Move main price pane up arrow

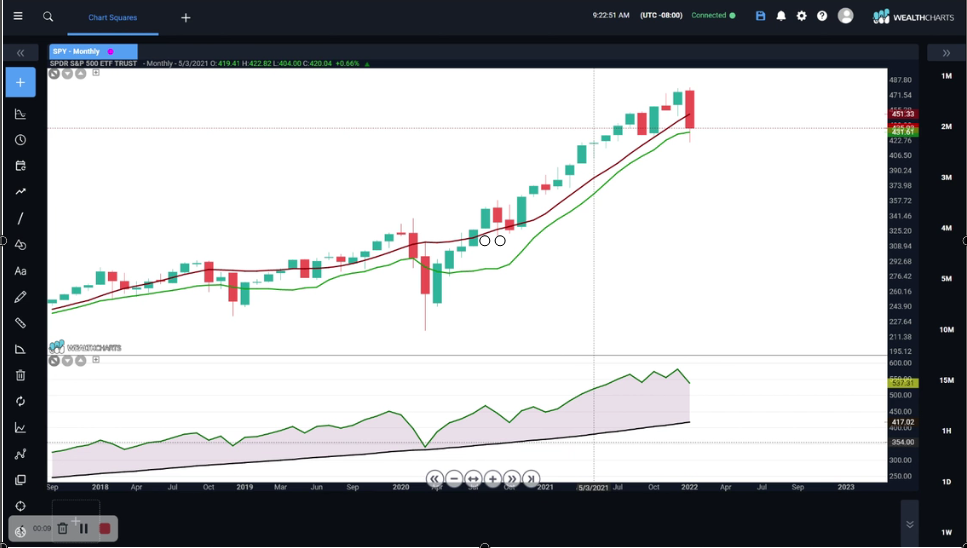[80, 73]
